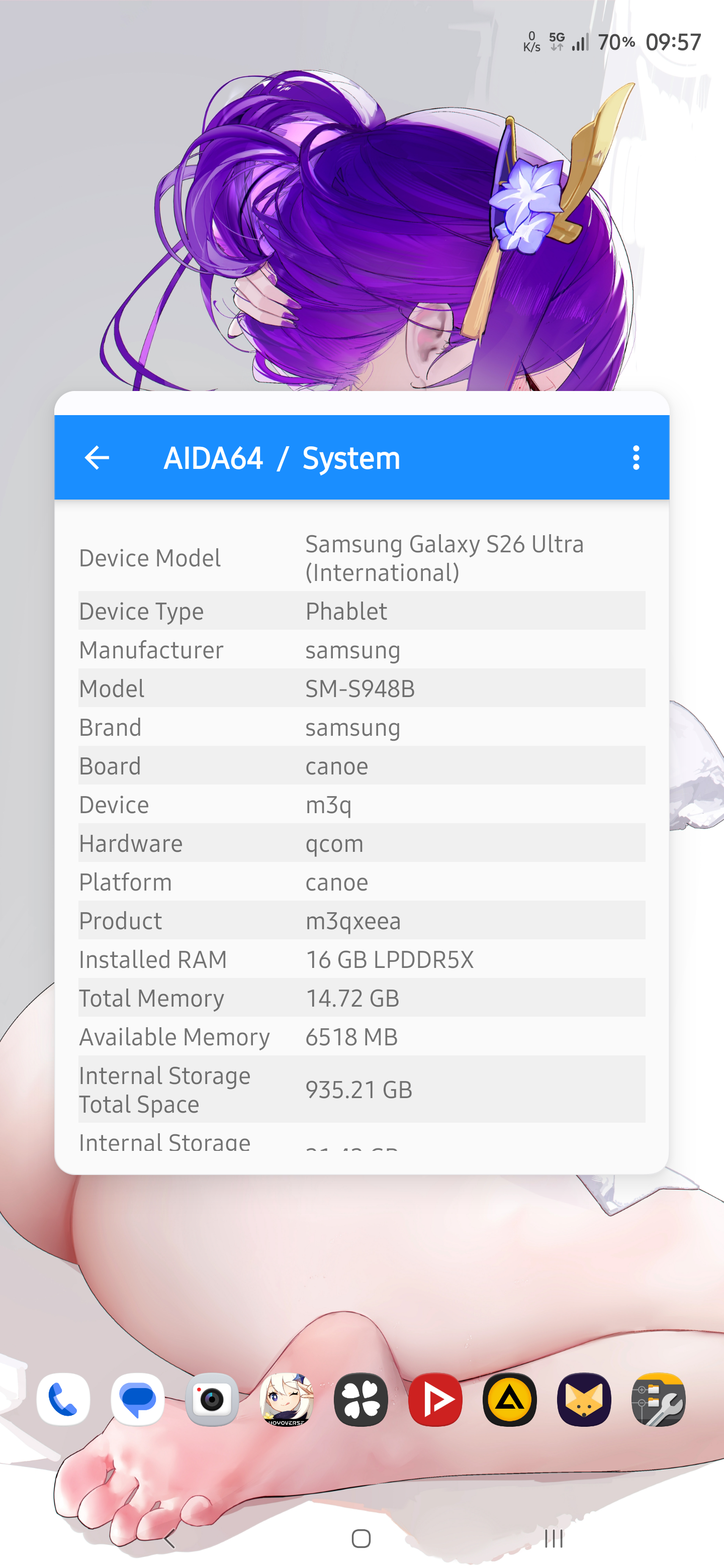724x1568 pixels.
Task: Go back using the AIDA64 arrow
Action: pos(97,458)
